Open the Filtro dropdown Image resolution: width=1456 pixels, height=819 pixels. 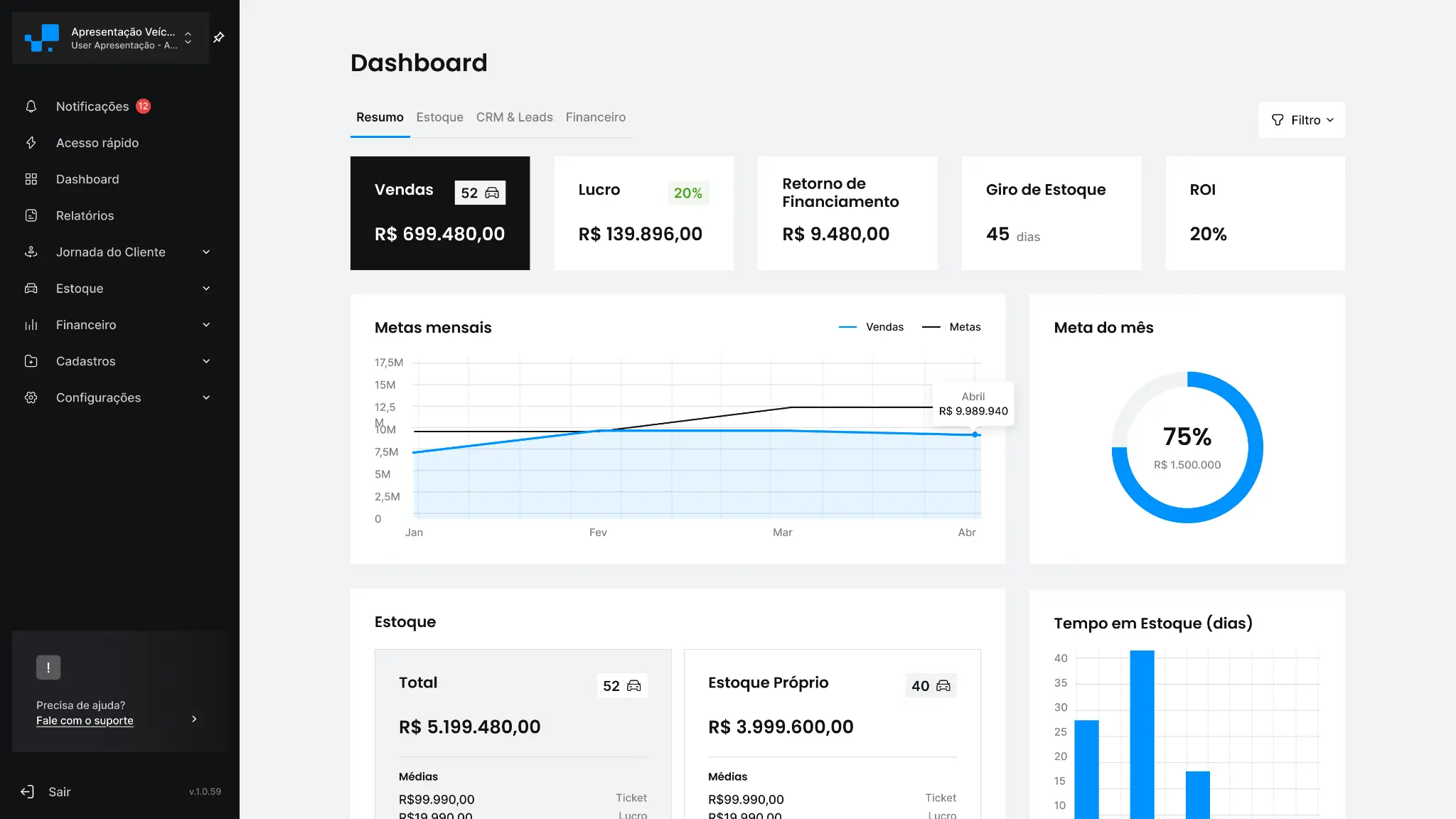(x=1301, y=119)
